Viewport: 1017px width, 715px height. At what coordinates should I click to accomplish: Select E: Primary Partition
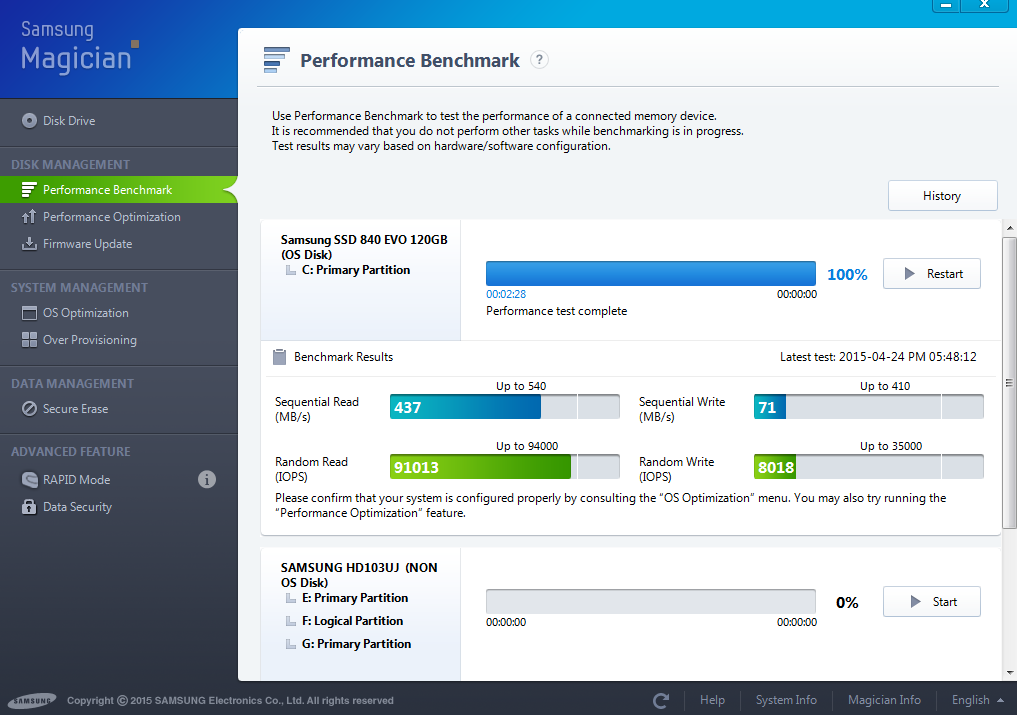click(355, 598)
